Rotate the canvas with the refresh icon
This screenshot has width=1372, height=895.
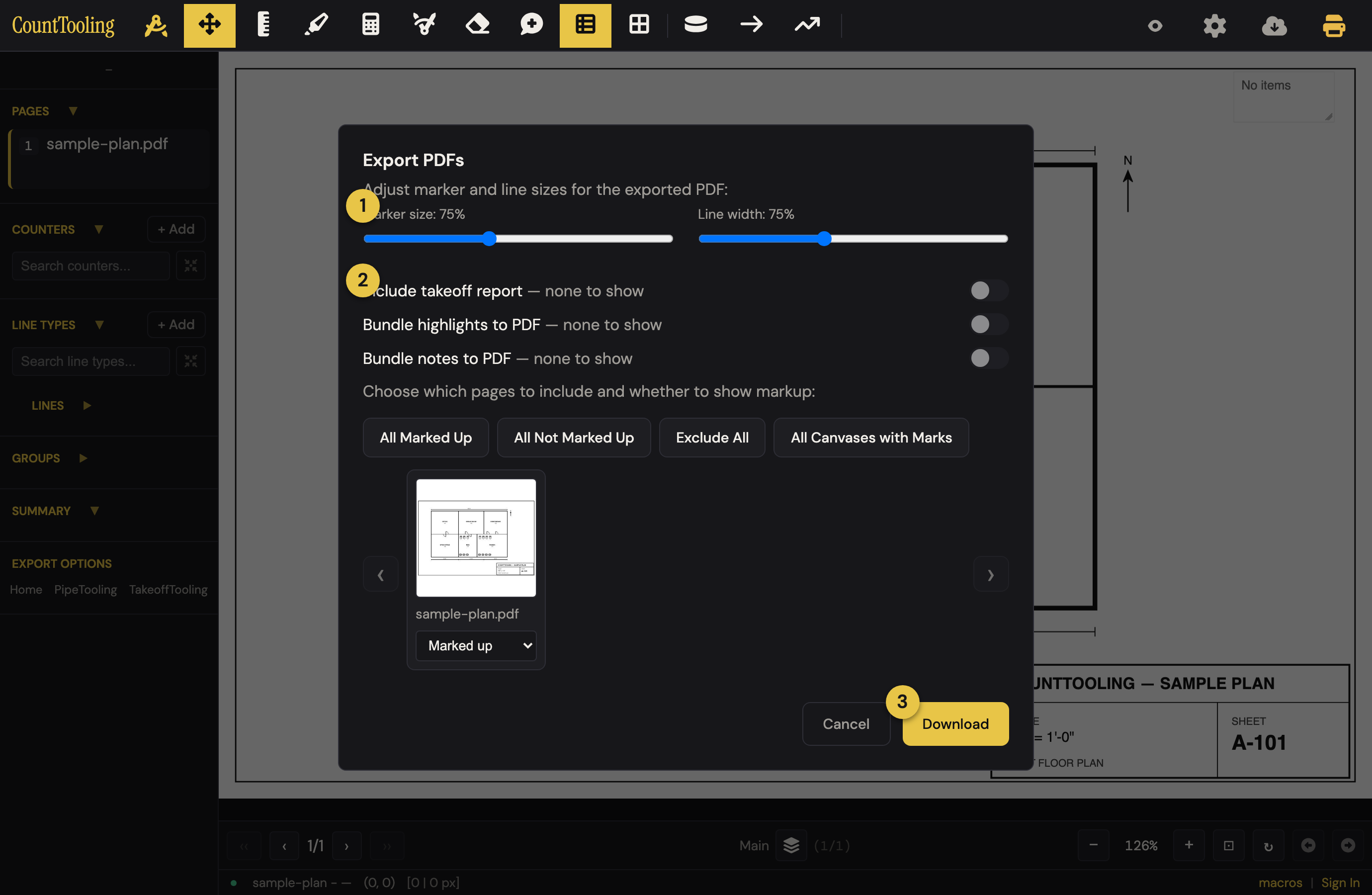pos(1268,845)
